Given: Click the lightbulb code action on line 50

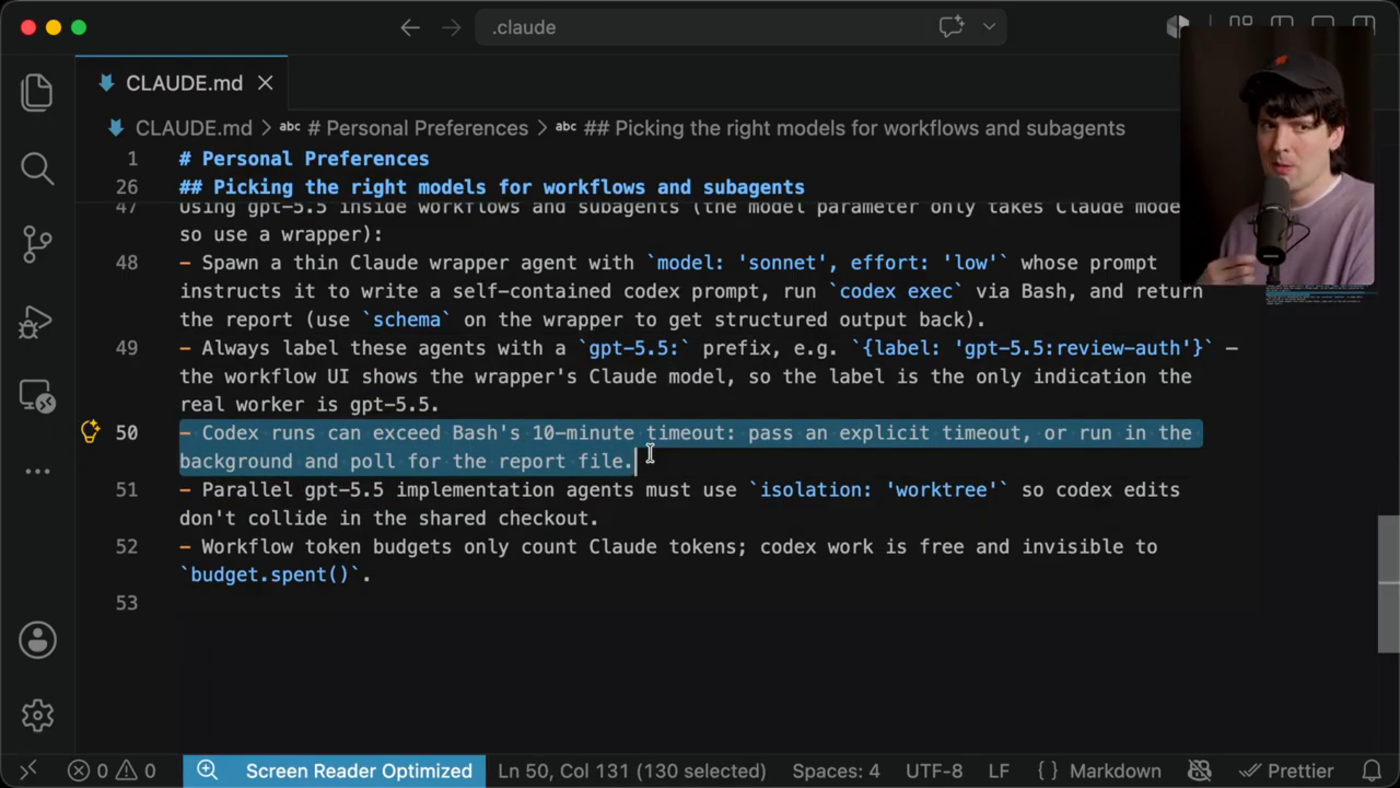Looking at the screenshot, I should coord(90,432).
